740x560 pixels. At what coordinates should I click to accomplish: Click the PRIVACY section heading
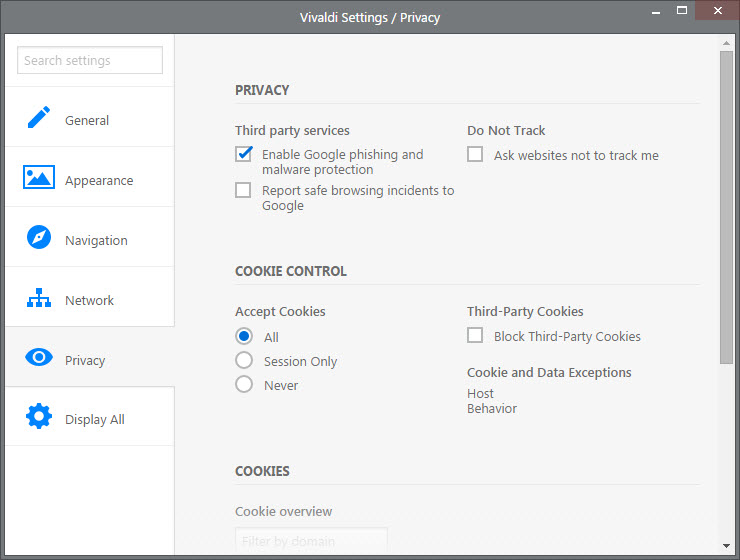(x=262, y=90)
